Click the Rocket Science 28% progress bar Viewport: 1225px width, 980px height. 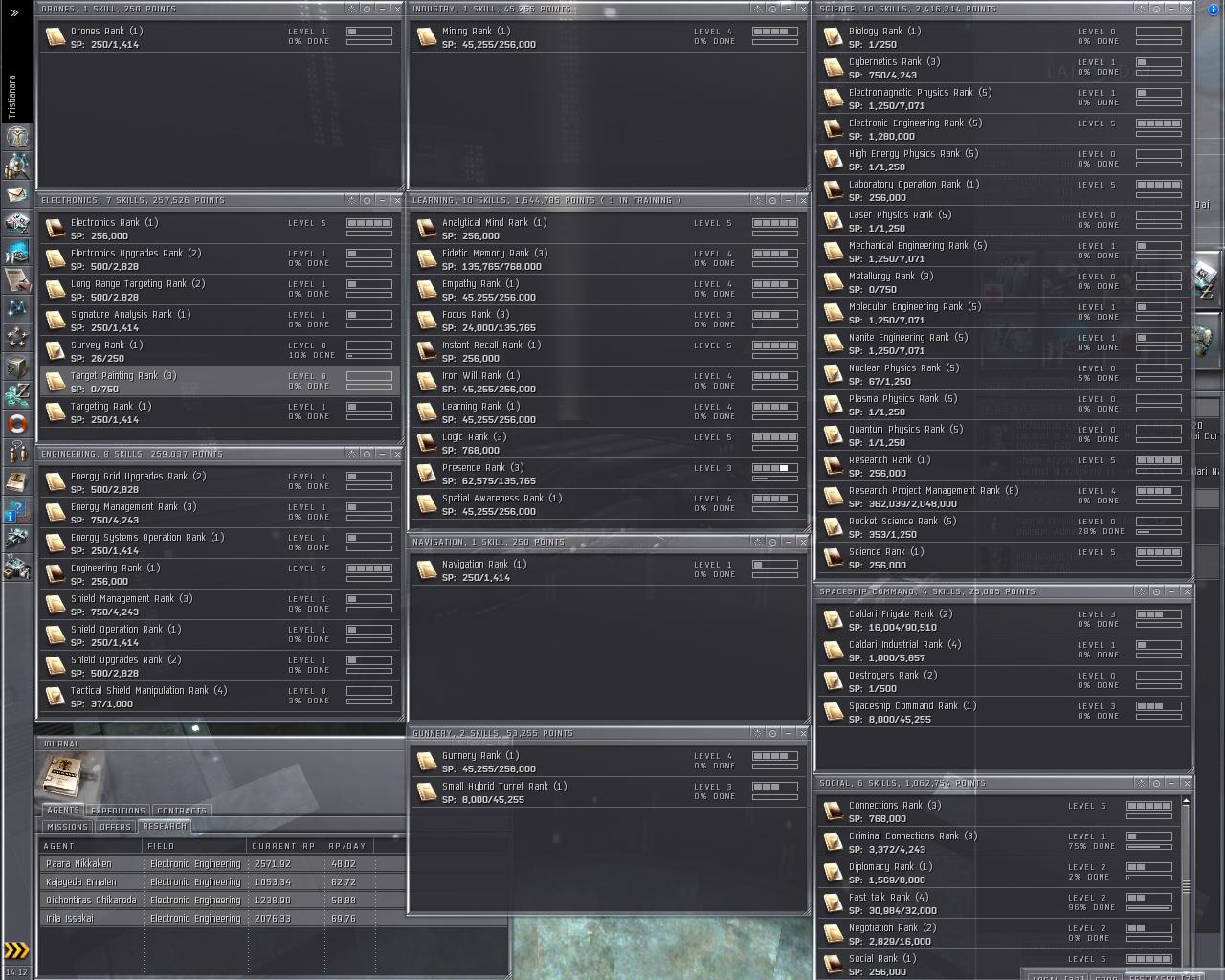1159,531
